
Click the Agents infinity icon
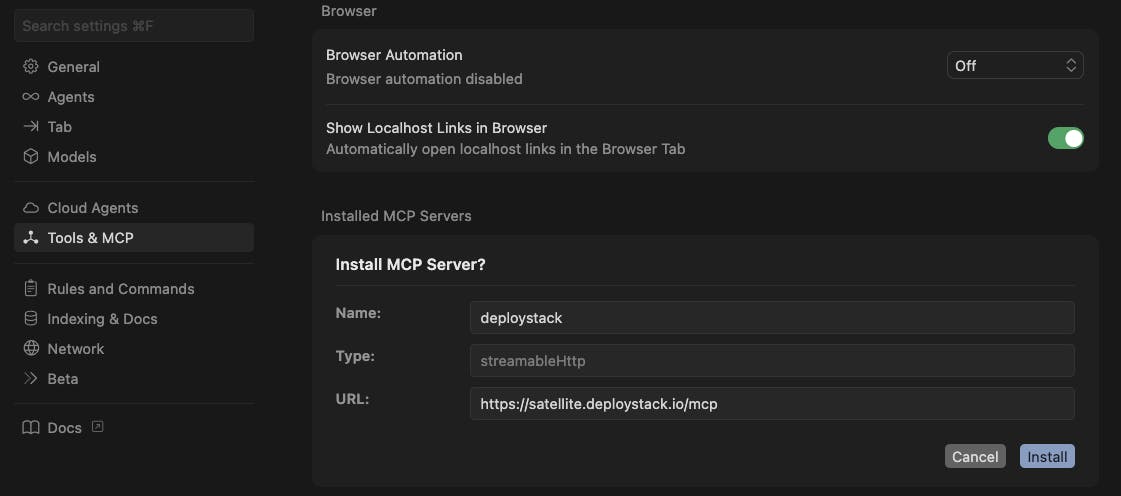[31, 96]
